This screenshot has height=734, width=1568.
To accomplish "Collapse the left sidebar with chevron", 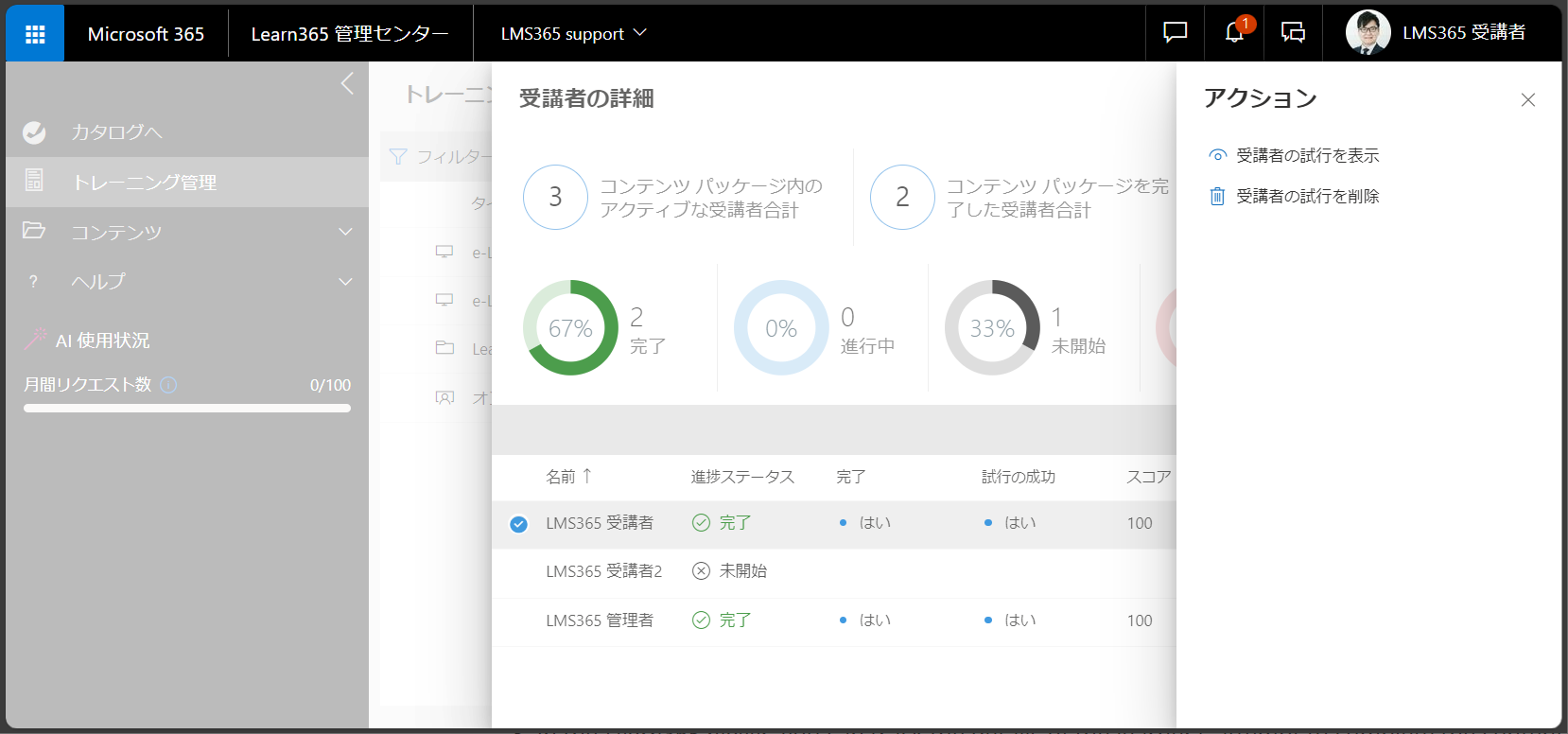I will pyautogui.click(x=347, y=83).
